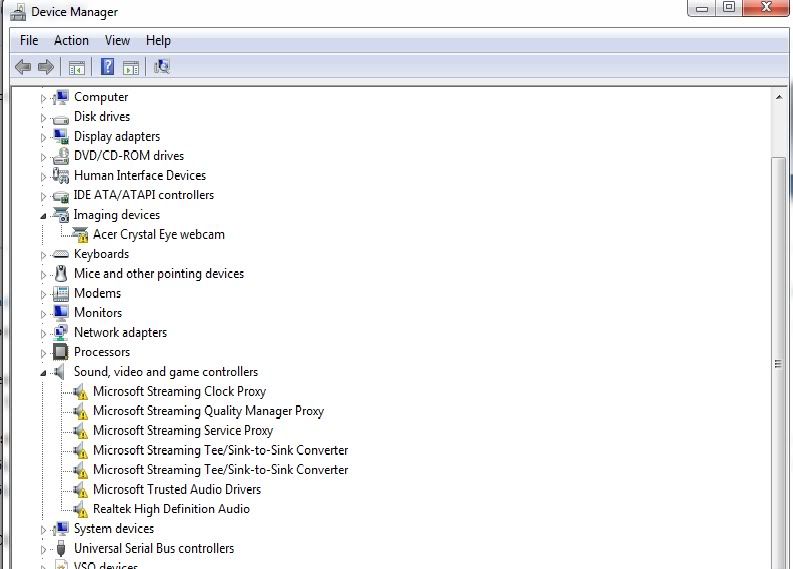Expand the Computer node

[x=43, y=98]
